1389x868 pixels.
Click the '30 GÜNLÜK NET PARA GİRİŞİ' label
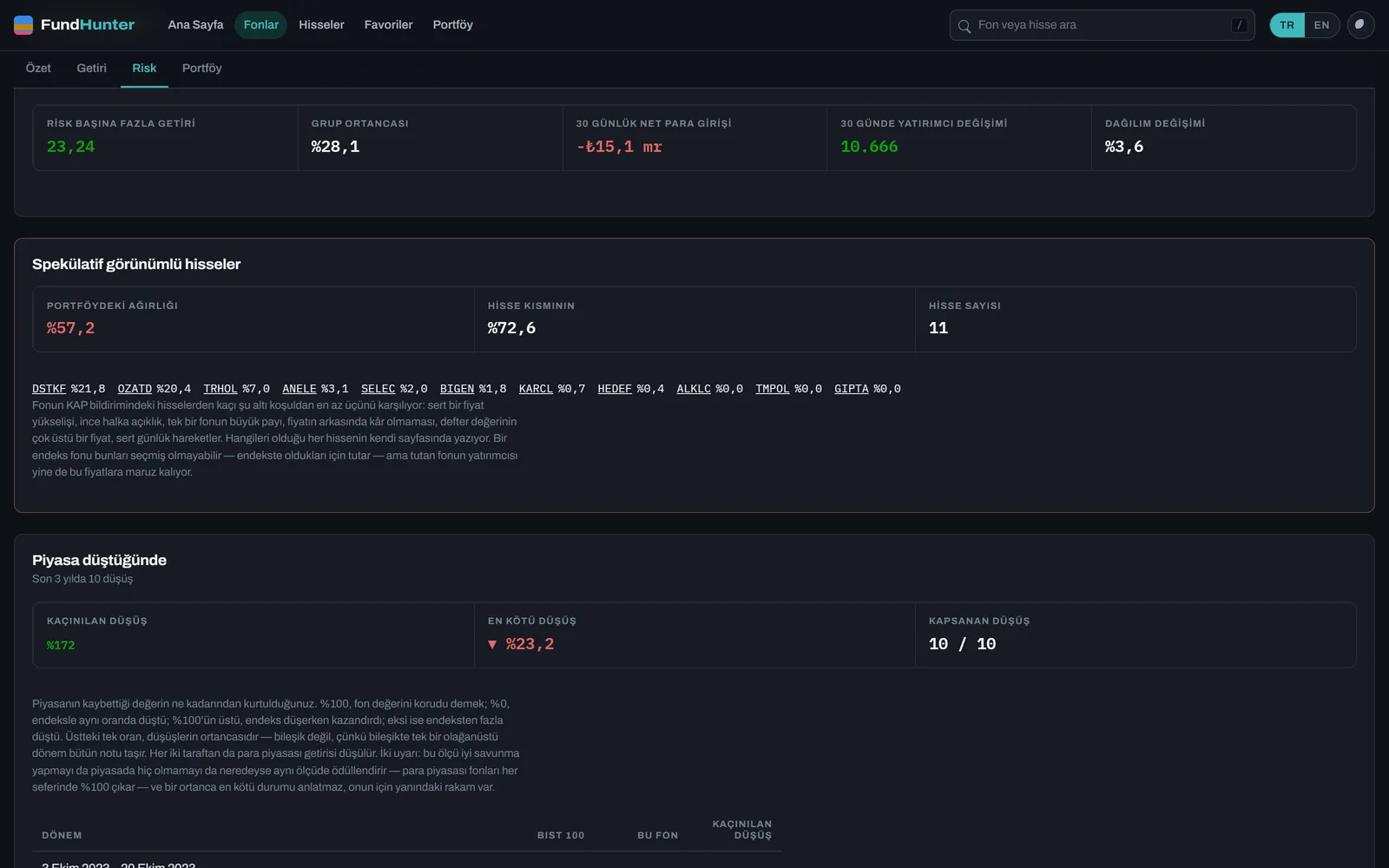654,123
